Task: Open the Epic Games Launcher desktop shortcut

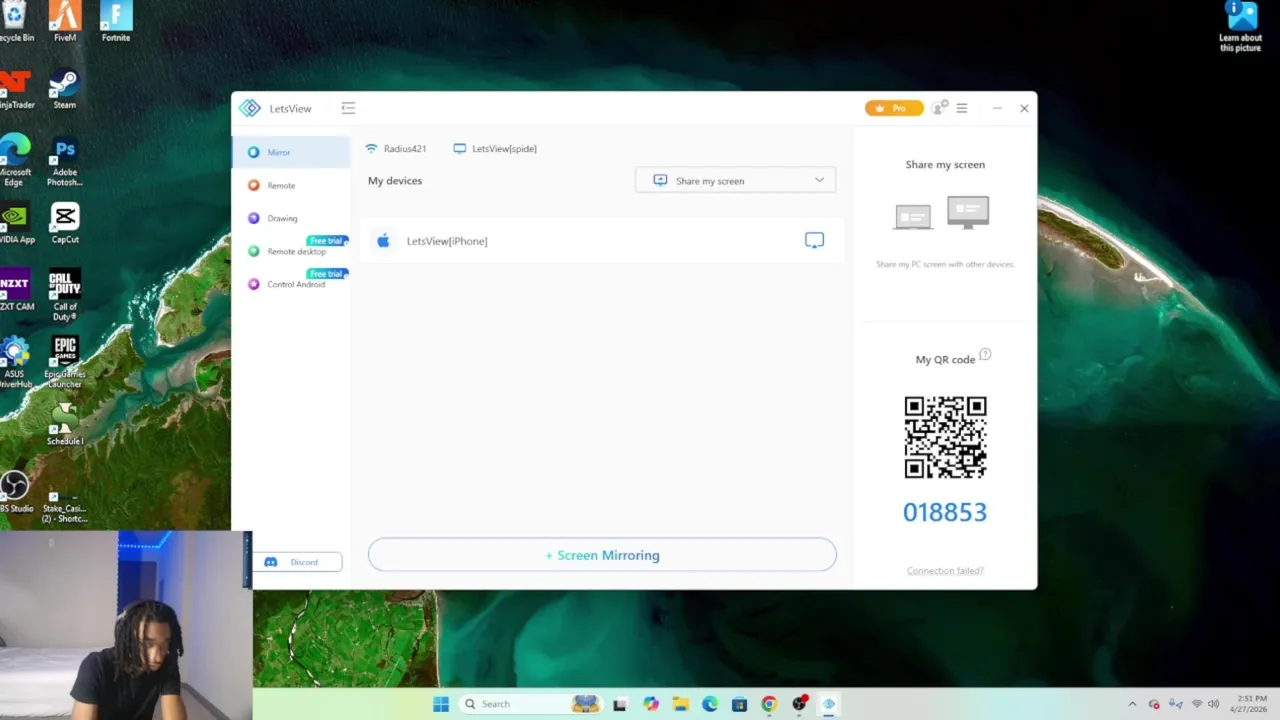Action: tap(65, 363)
